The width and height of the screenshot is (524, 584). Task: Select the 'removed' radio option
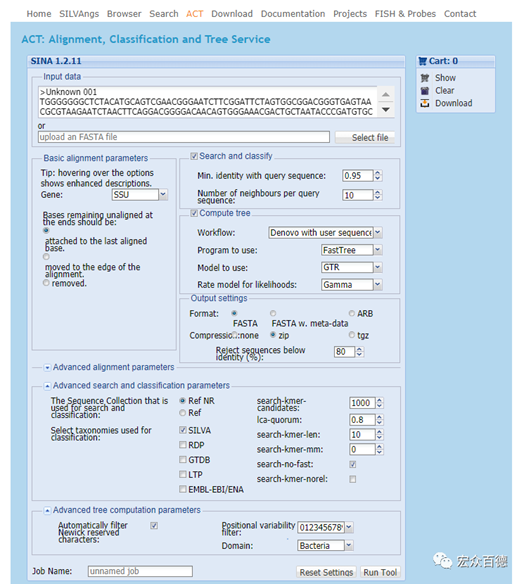click(46, 283)
